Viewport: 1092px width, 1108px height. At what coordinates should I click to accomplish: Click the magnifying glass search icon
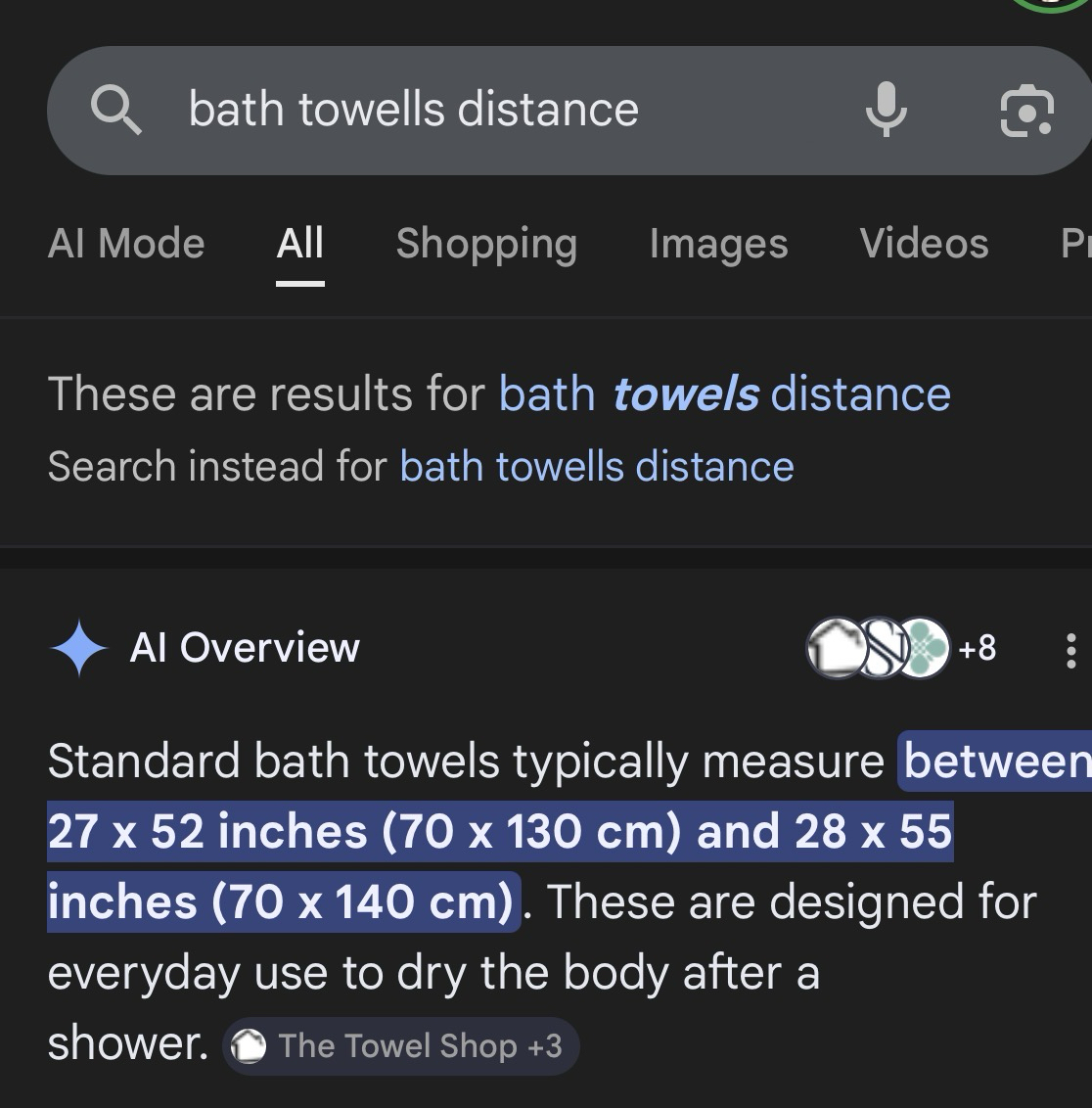point(116,110)
